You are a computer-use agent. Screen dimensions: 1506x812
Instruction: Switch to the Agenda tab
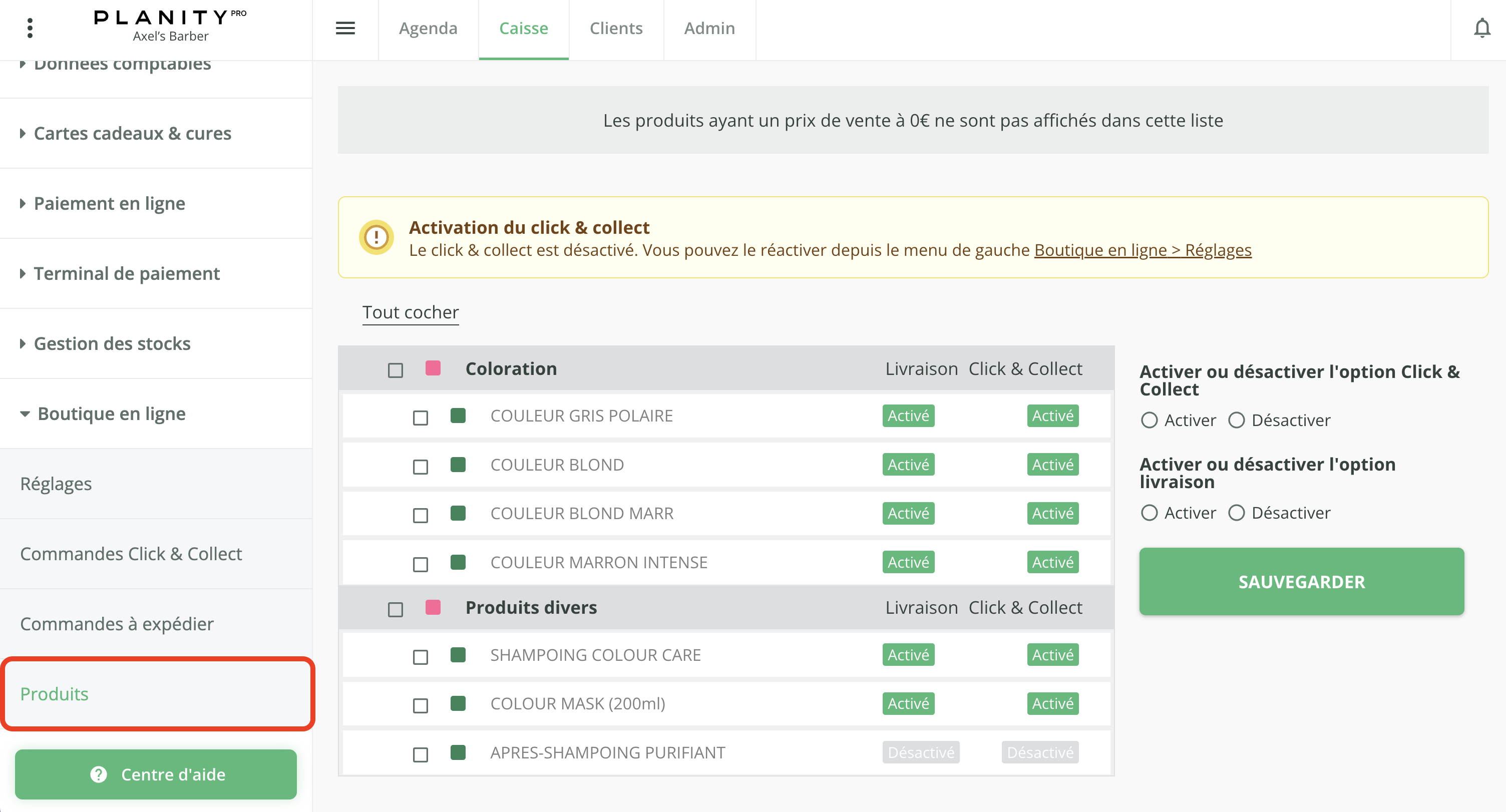pos(428,28)
